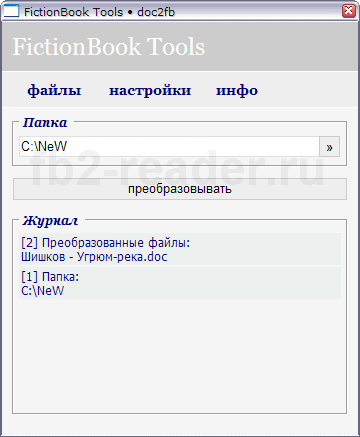Click the C:\NeW path in the log
The width and height of the screenshot is (360, 437).
pyautogui.click(x=42, y=291)
